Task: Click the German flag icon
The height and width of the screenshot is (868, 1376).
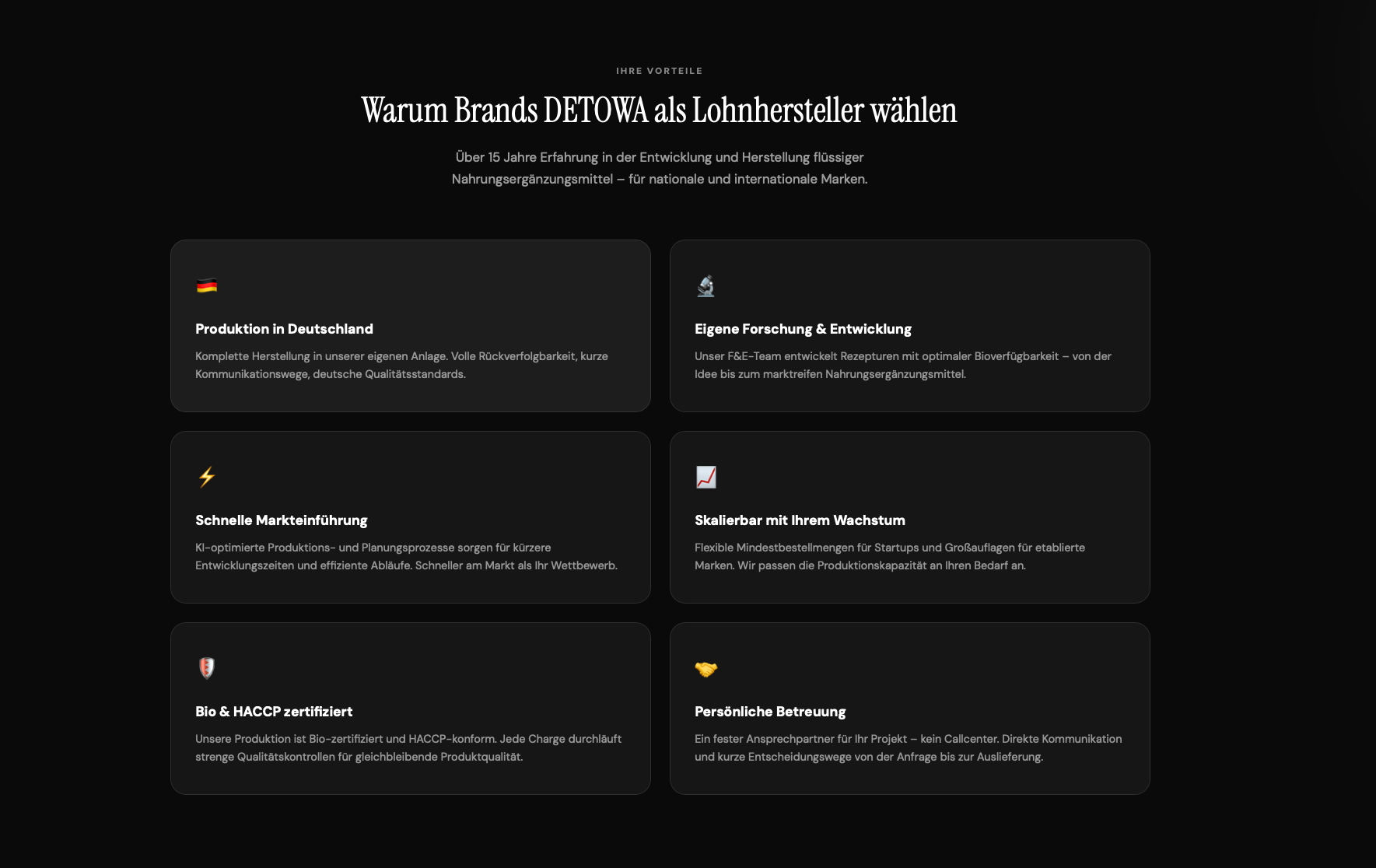Action: click(207, 285)
